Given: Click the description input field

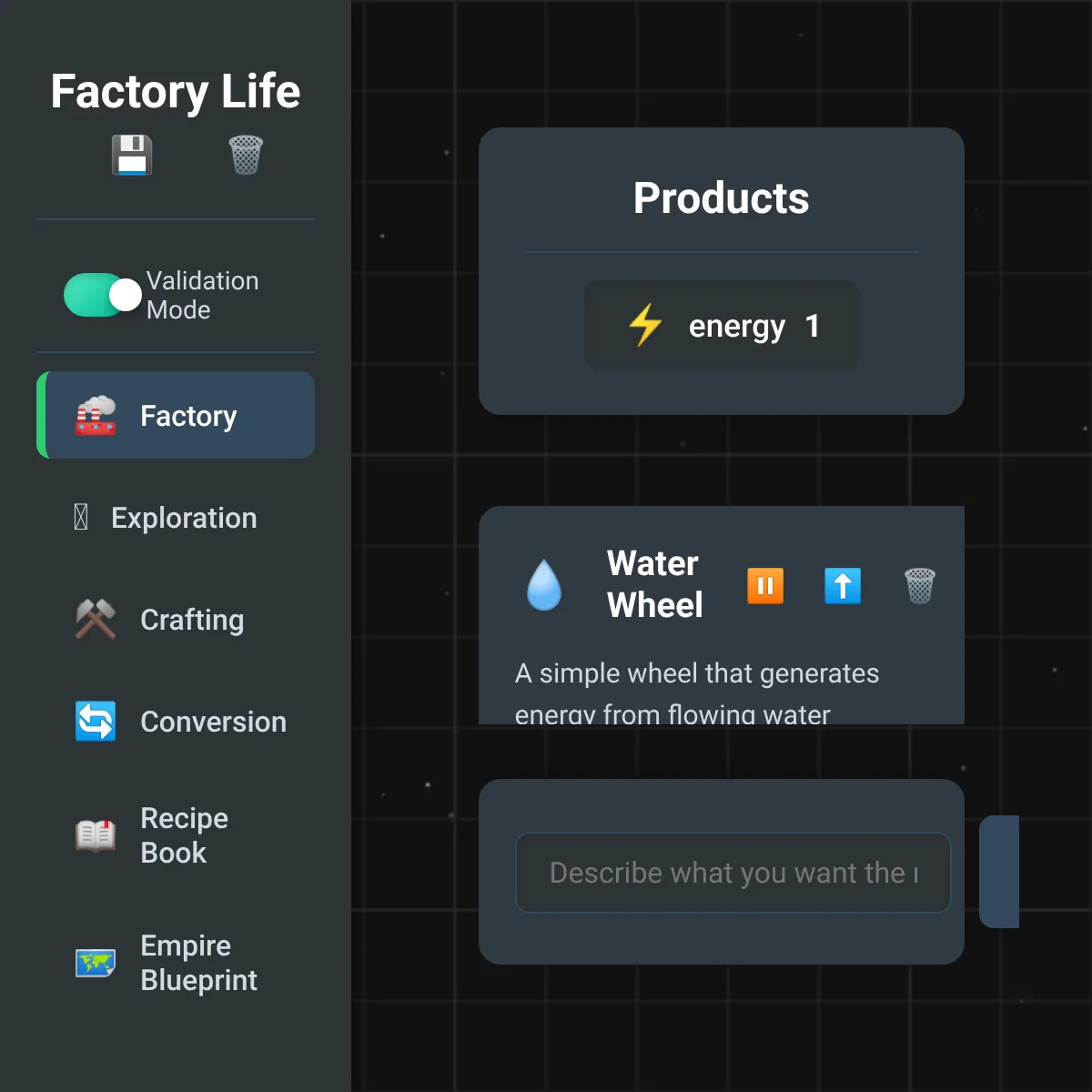Looking at the screenshot, I should [733, 873].
